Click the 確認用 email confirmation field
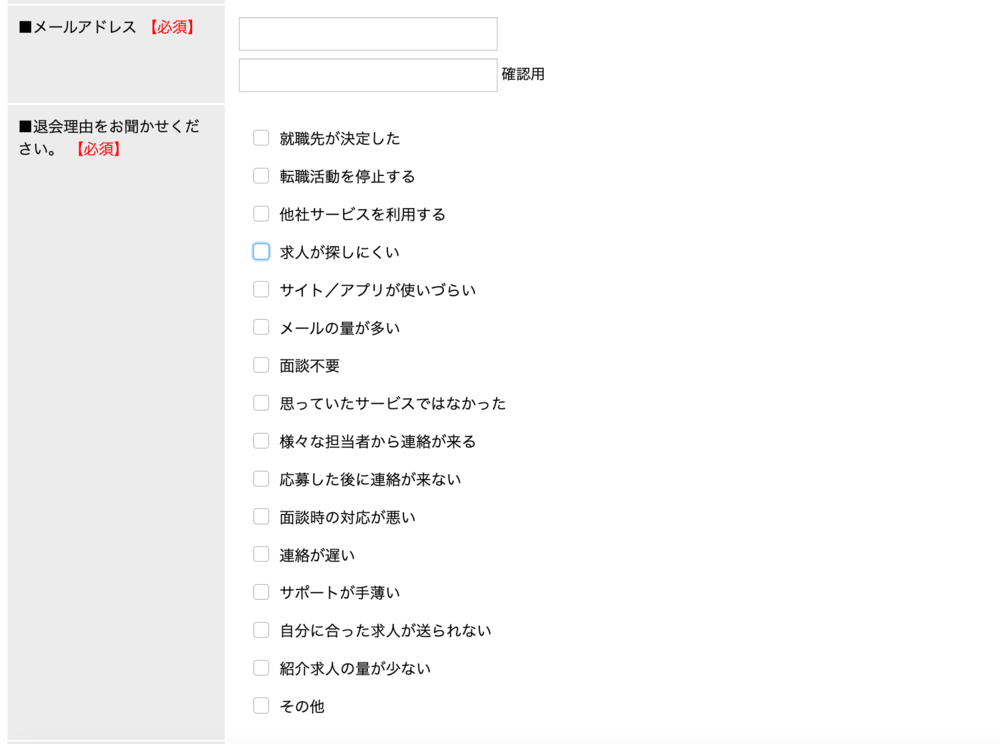The width and height of the screenshot is (1000, 744). (367, 72)
